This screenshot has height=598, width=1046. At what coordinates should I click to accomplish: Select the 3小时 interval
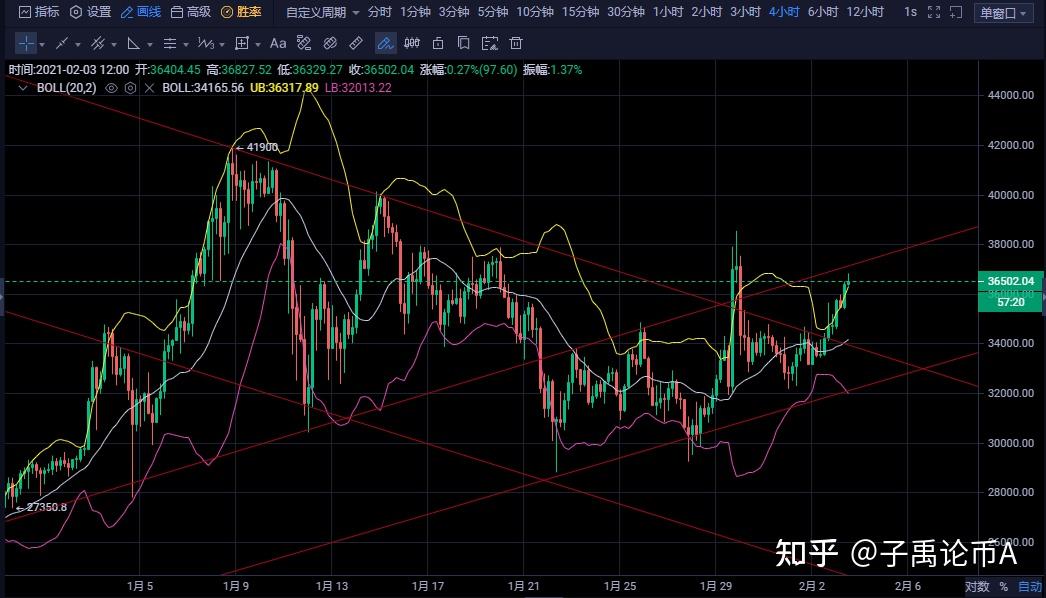point(745,12)
